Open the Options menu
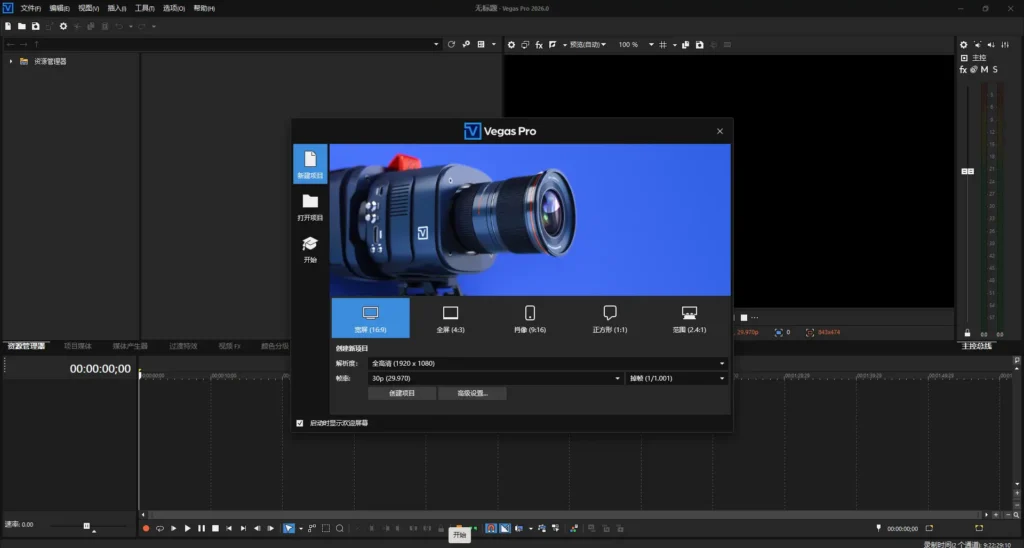1024x548 pixels. [x=173, y=8]
